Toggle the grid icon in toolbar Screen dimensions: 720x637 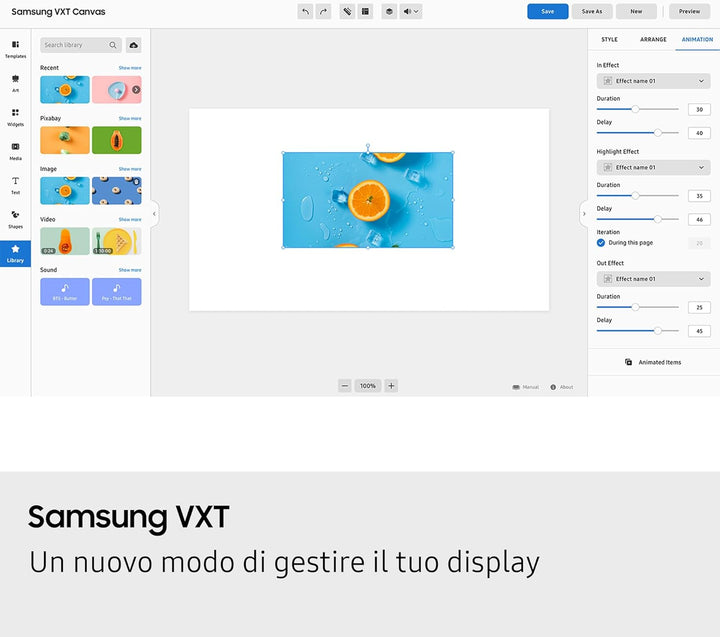coord(365,11)
